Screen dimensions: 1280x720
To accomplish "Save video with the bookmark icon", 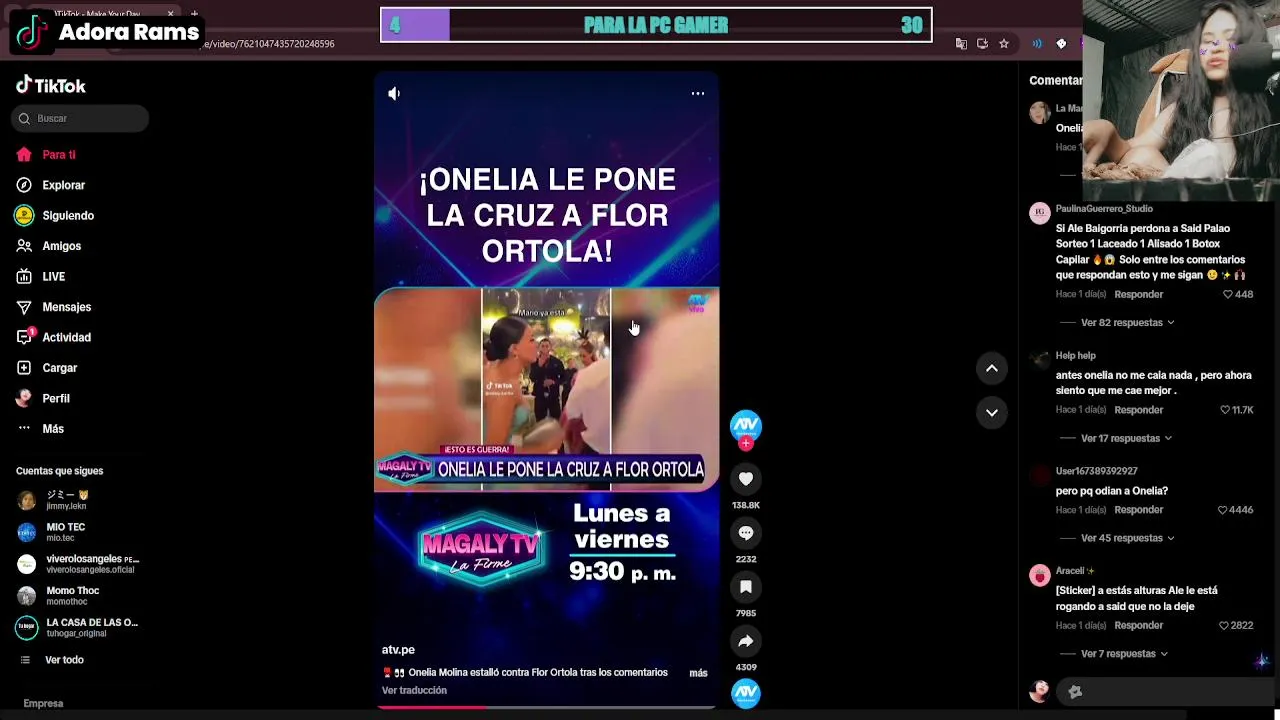I will tap(746, 587).
